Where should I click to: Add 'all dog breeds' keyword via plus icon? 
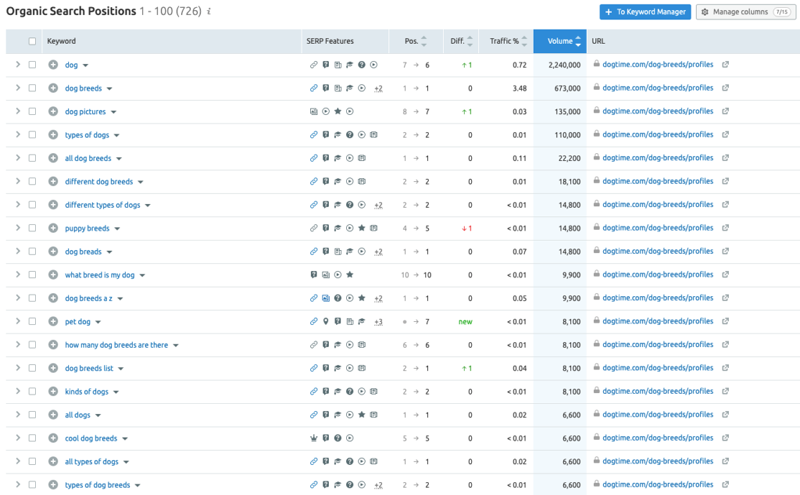click(53, 158)
